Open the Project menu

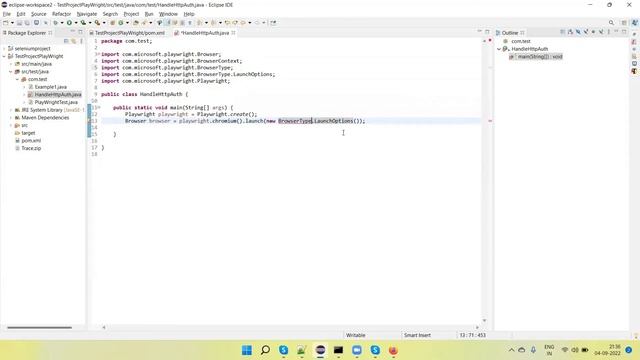pyautogui.click(x=131, y=14)
